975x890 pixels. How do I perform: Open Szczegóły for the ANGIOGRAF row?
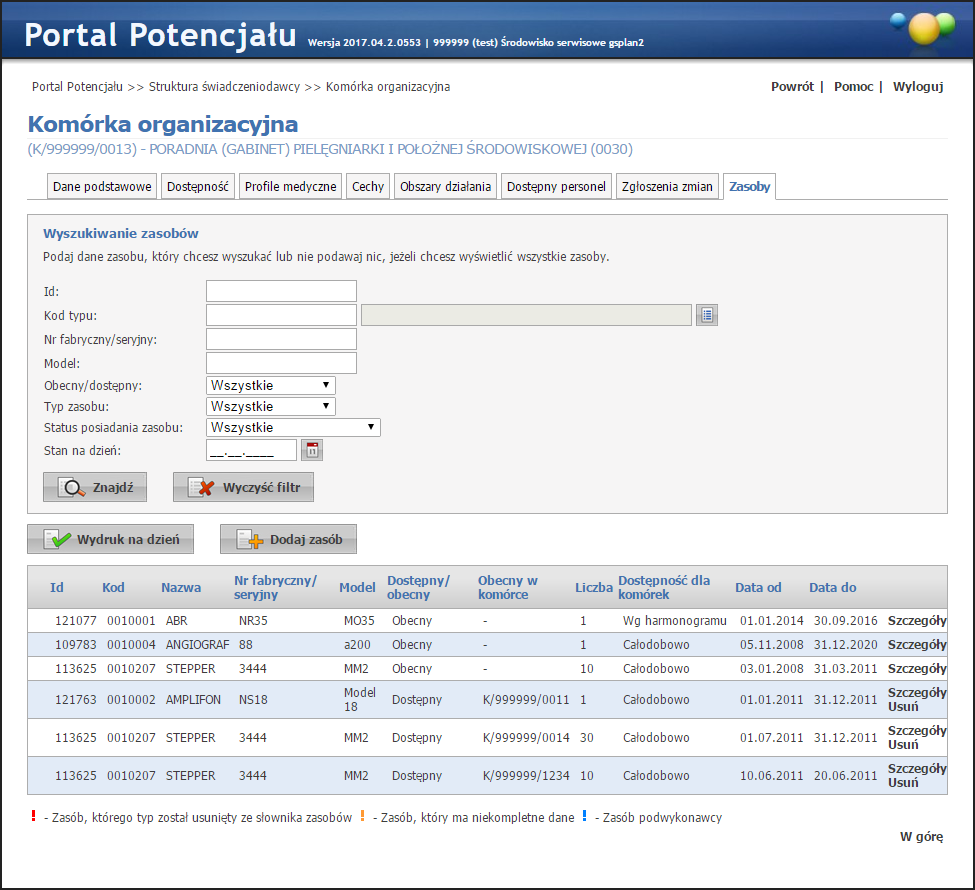click(917, 645)
